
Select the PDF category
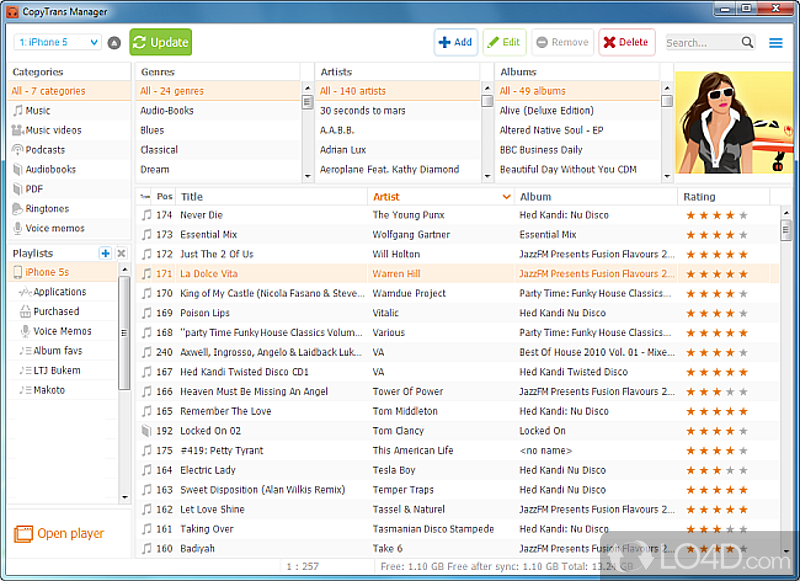point(69,189)
